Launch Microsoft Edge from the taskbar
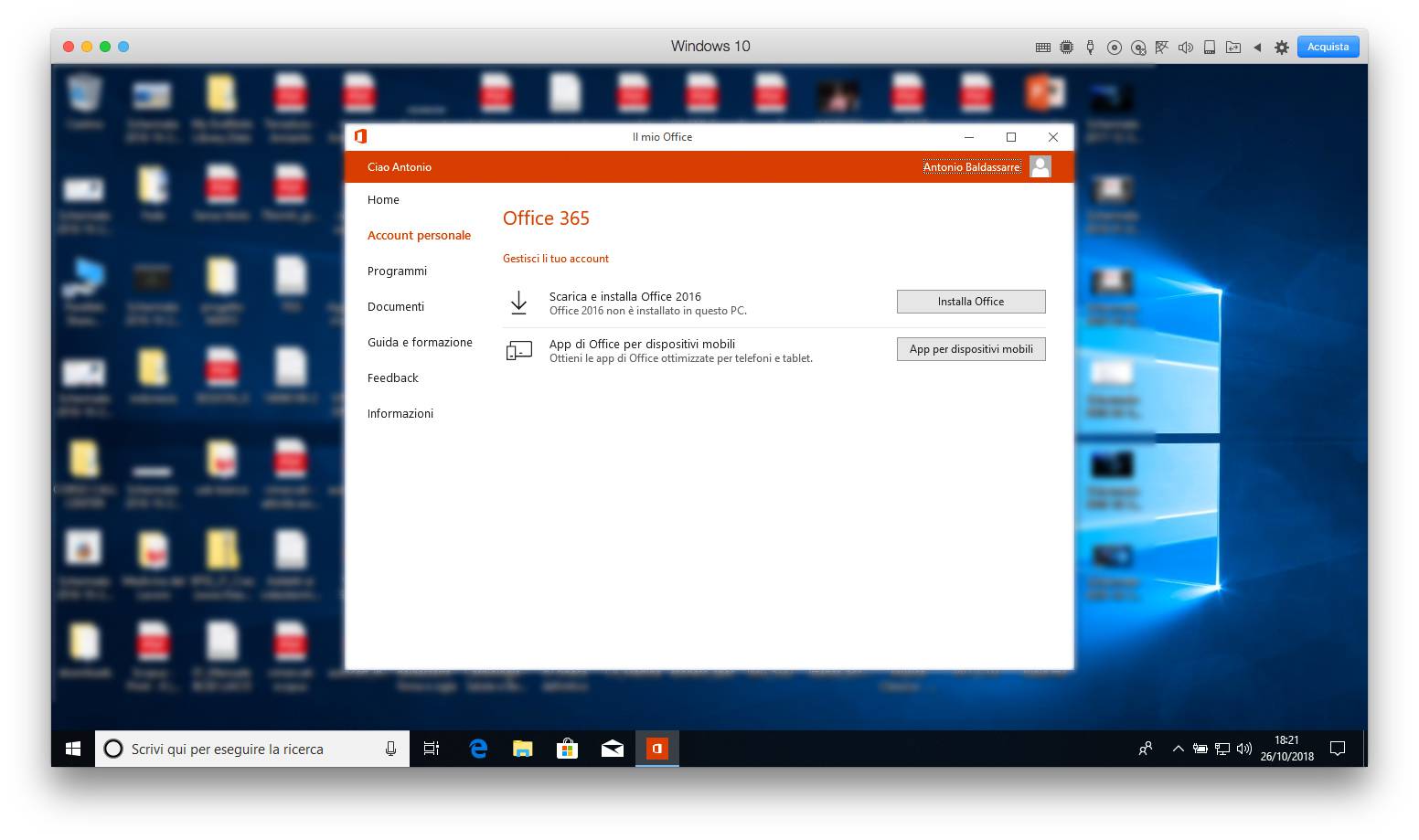The height and width of the screenshot is (840, 1419). click(x=477, y=750)
